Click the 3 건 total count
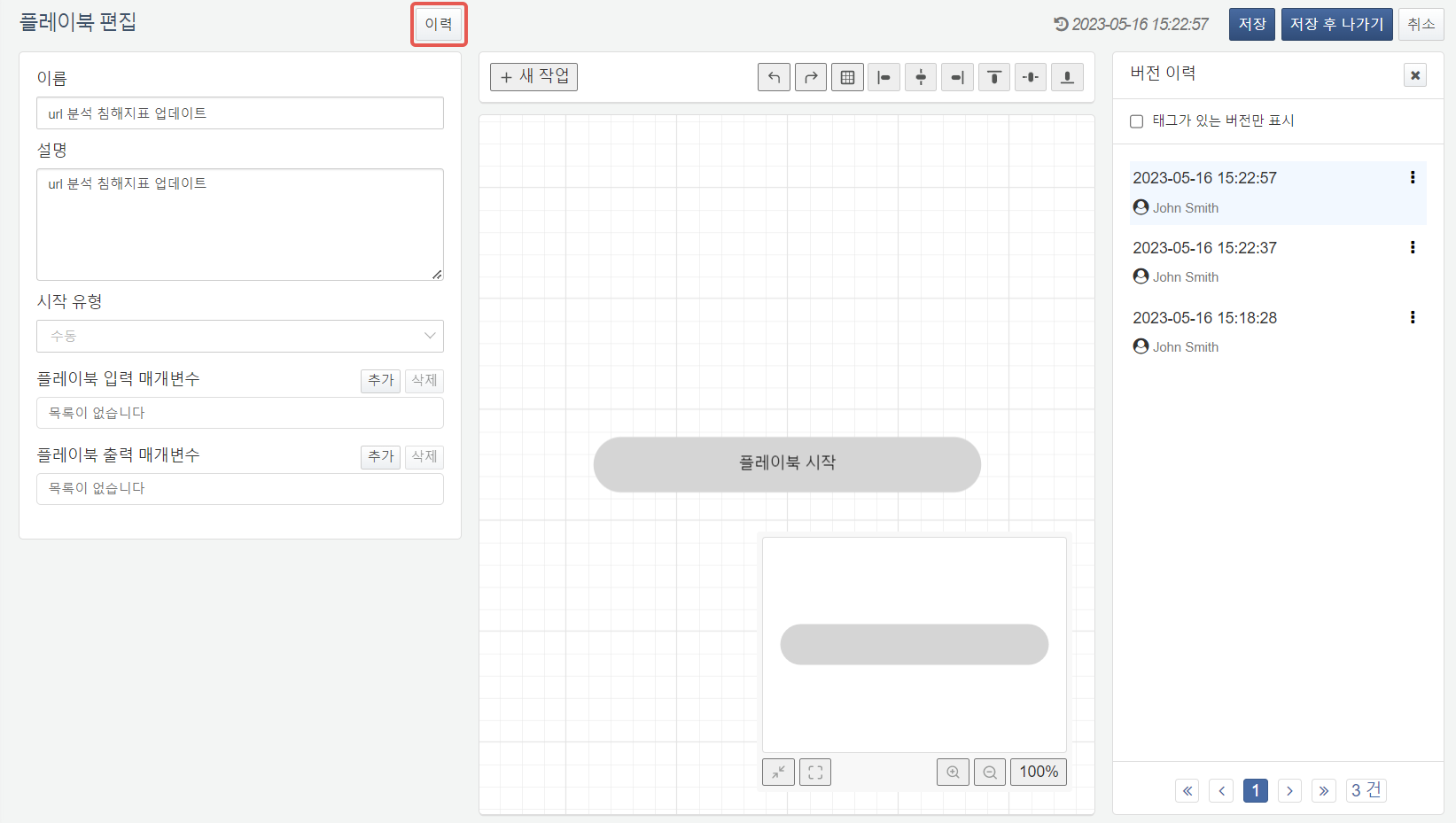 coord(1366,790)
